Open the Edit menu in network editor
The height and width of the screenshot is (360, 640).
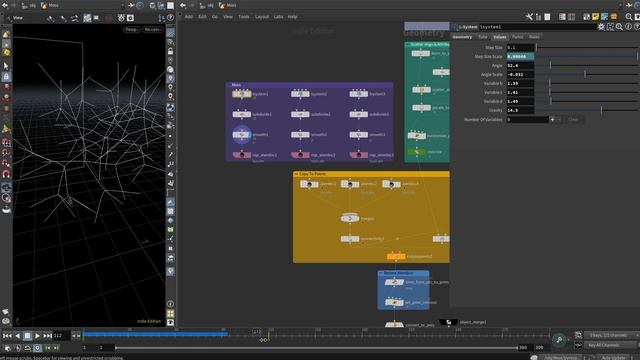coord(202,17)
